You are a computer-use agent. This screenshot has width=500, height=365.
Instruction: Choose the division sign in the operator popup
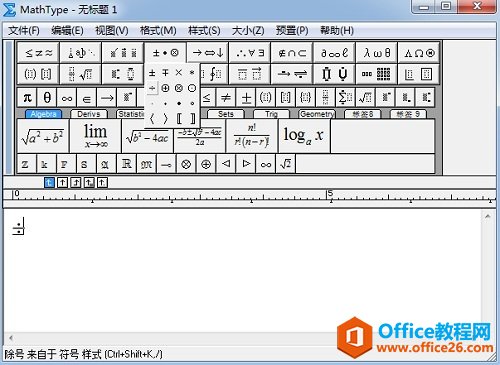point(152,88)
